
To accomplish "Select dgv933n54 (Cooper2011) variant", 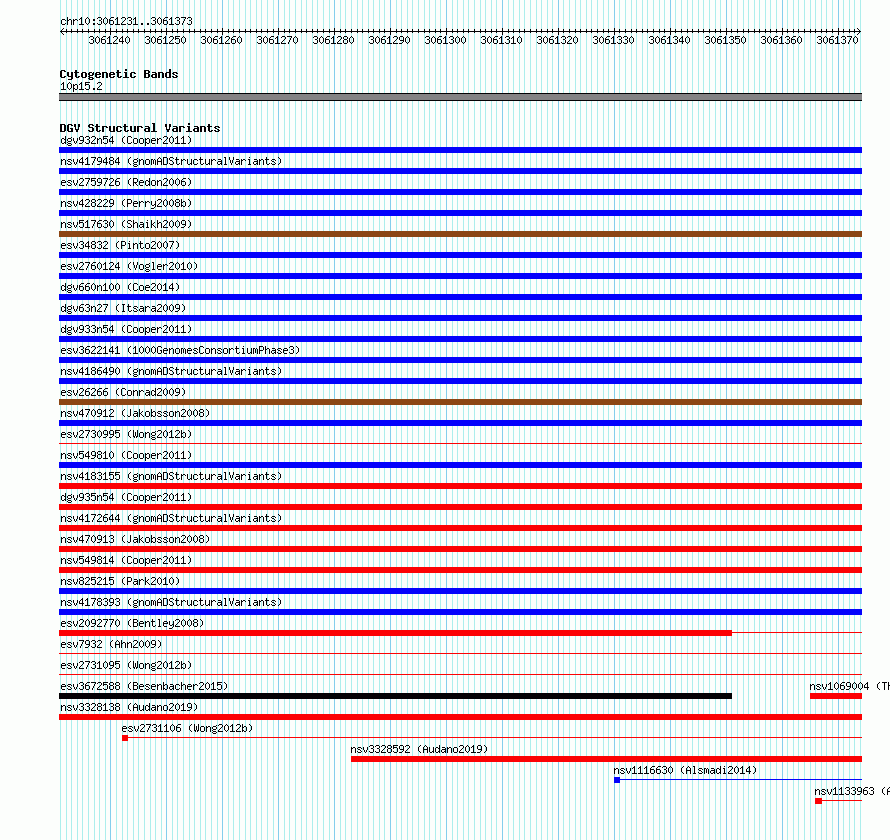I will tap(126, 329).
